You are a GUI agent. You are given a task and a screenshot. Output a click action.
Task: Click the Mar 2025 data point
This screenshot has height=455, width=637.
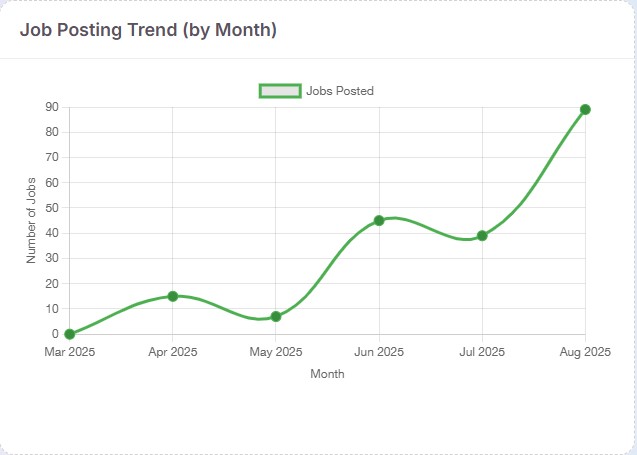click(69, 334)
